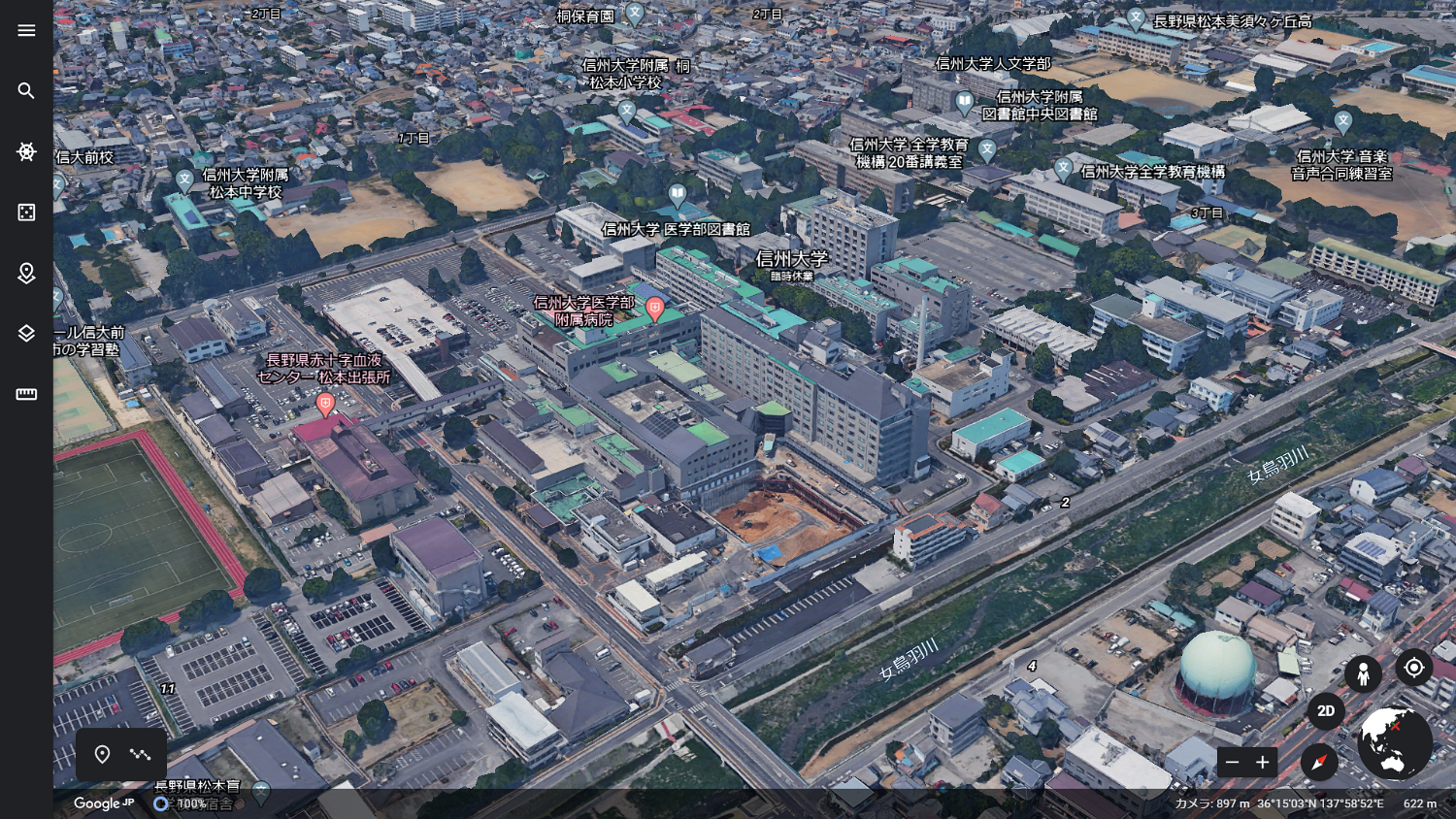Click the 長野県松本美須々ヶ丘高 school pin
Screen dimensions: 1456x819
point(1136,18)
